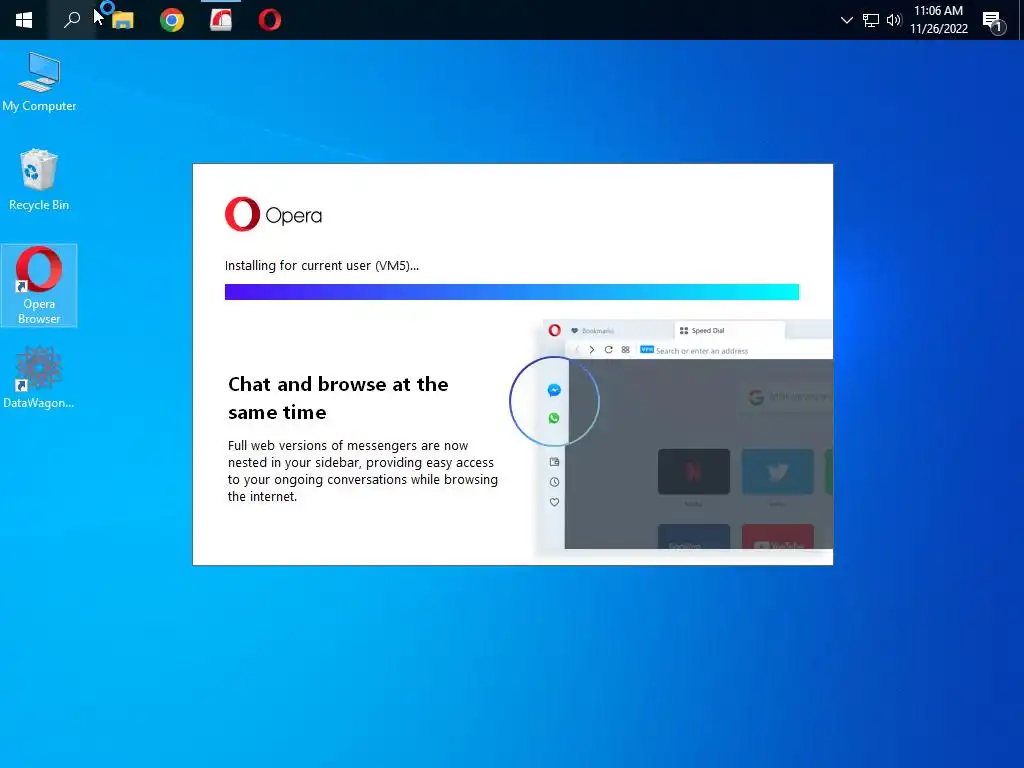Click preview address search field
Image resolution: width=1024 pixels, height=768 pixels.
734,351
